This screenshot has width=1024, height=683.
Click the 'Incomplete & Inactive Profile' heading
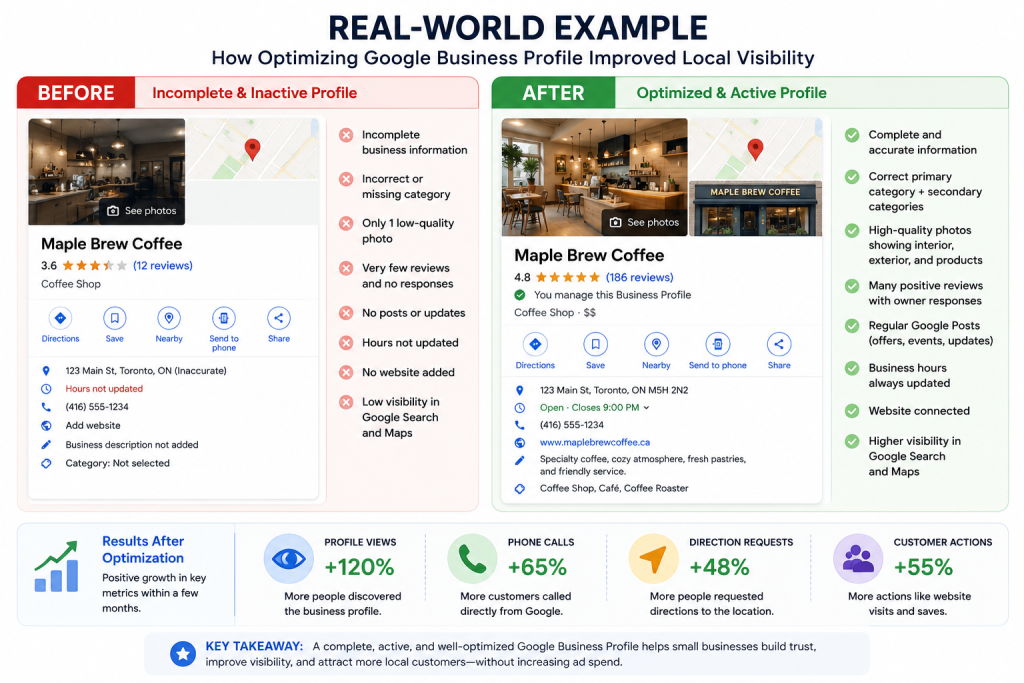point(255,93)
